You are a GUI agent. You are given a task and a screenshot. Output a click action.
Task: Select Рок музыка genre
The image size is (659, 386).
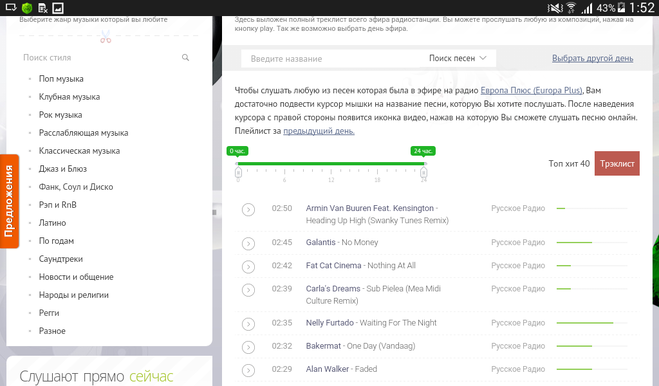coord(61,115)
